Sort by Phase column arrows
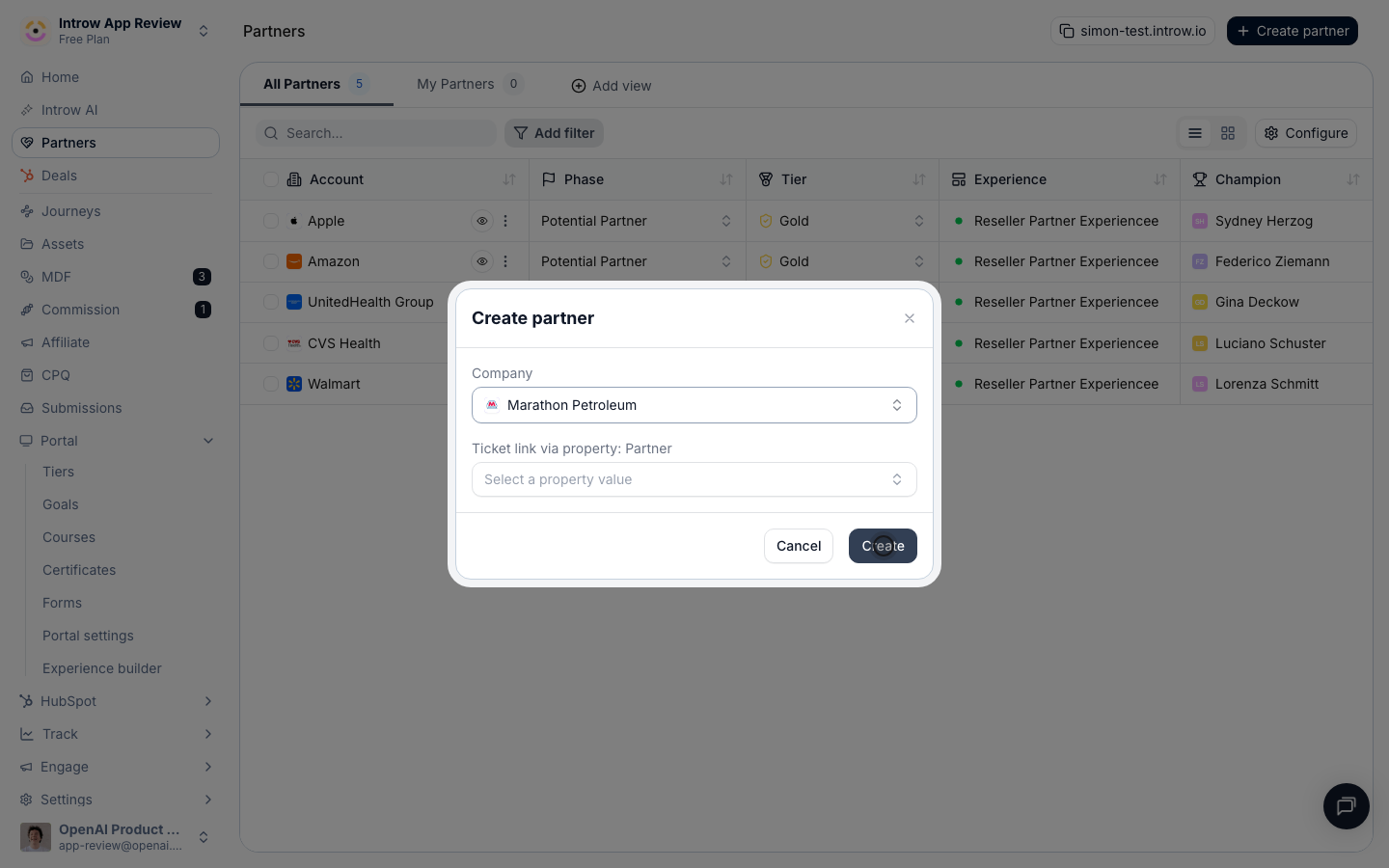Image resolution: width=1389 pixels, height=868 pixels. 726,179
